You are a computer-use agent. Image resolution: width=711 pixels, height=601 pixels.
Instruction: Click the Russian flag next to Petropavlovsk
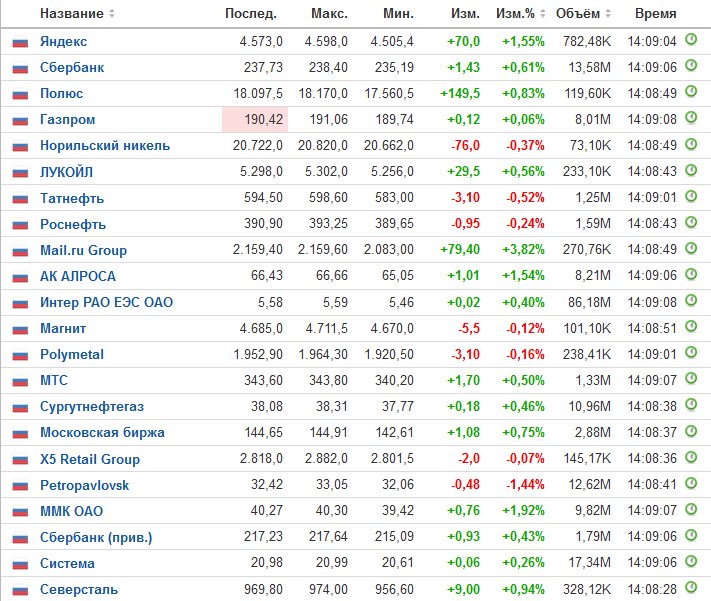click(x=20, y=486)
